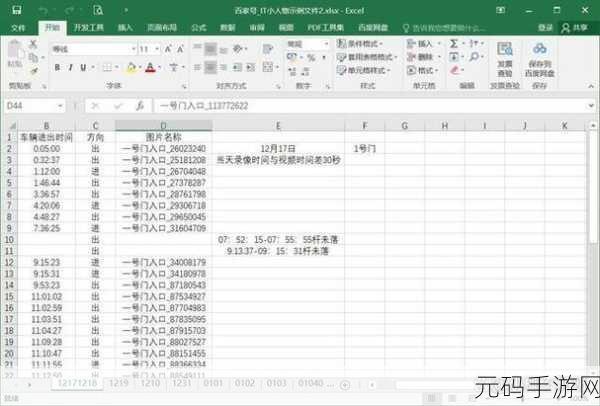Click the Clear eraser icon
The image size is (600, 406).
click(454, 70)
